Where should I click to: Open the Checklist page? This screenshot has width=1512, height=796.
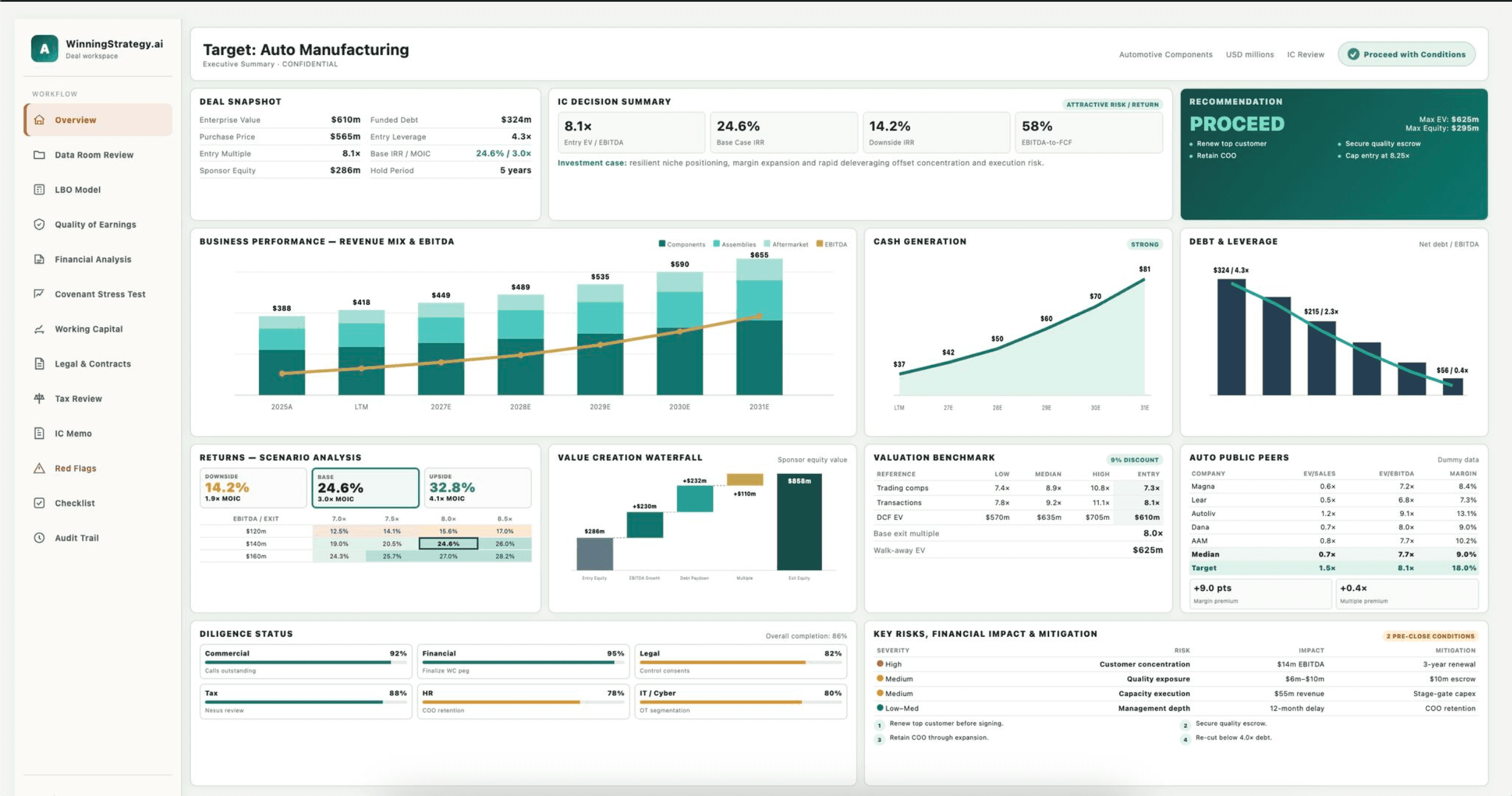(98, 503)
